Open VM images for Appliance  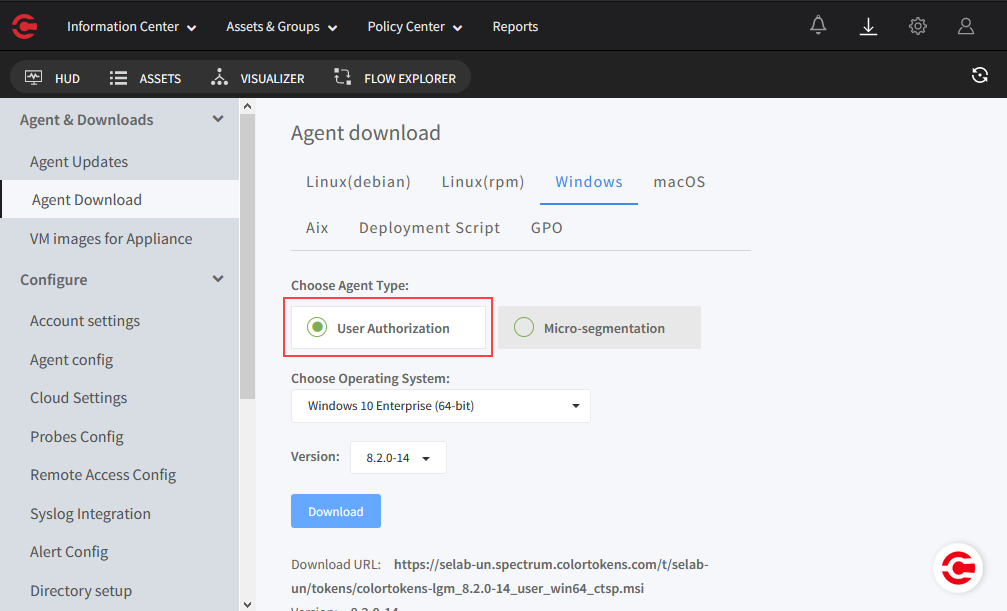pos(111,238)
